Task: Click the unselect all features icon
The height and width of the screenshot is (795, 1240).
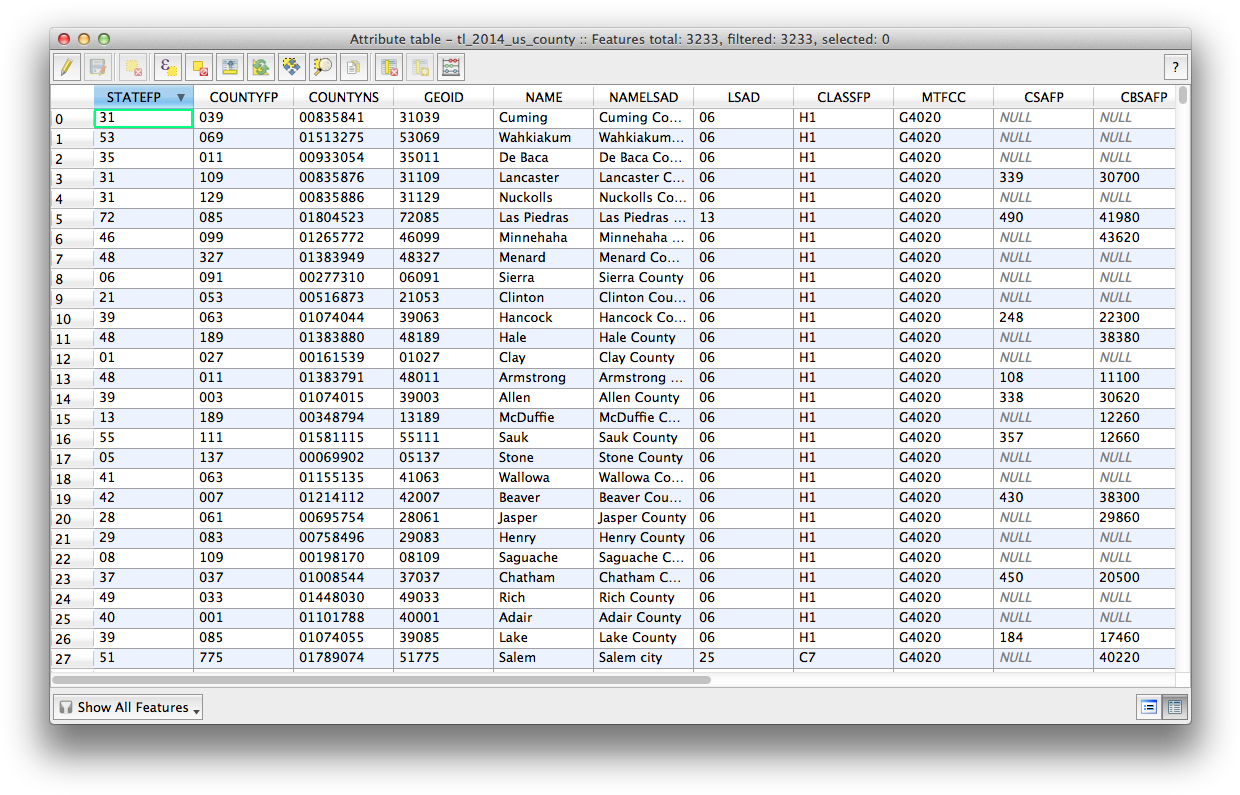Action: (199, 67)
